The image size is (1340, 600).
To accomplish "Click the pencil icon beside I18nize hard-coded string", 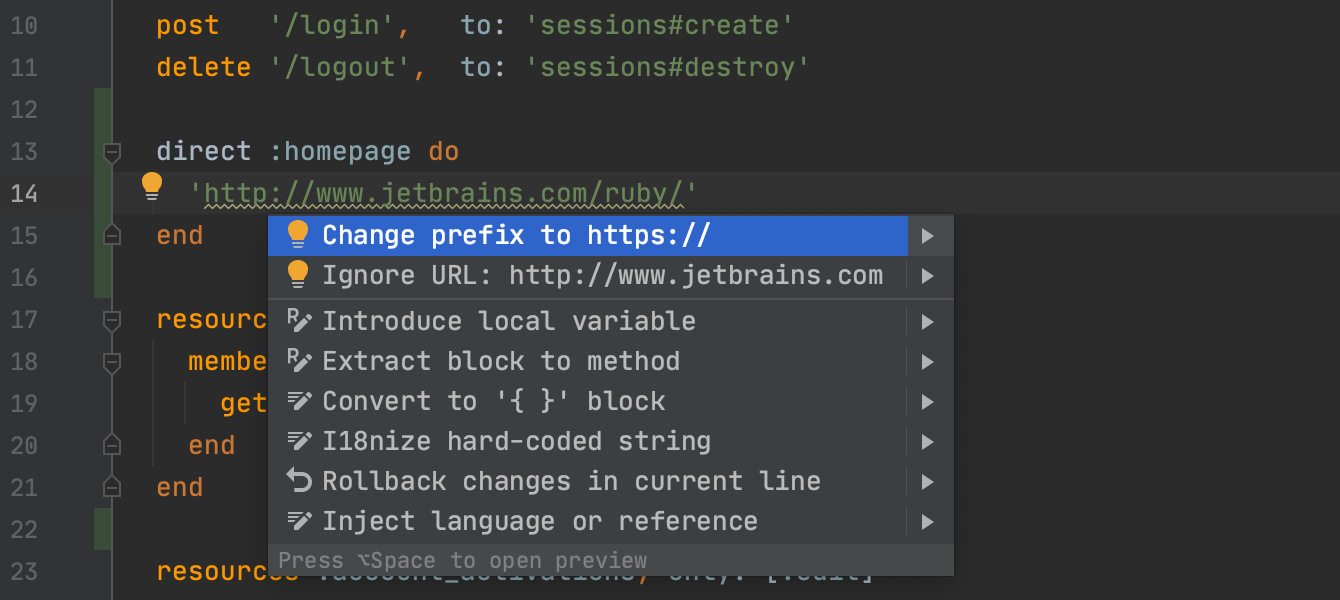I will 299,441.
